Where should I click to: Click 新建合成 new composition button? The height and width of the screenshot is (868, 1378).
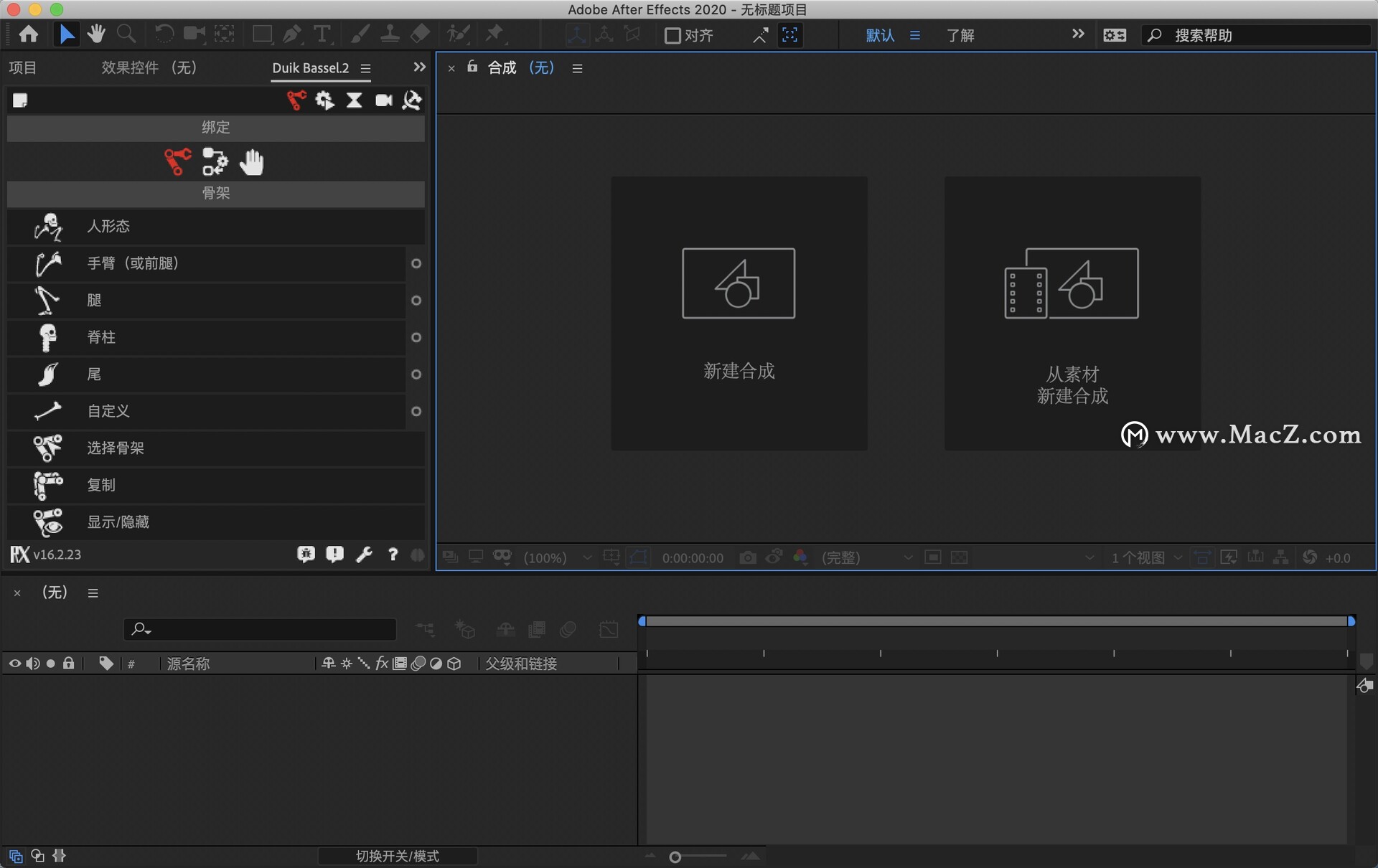(x=739, y=313)
